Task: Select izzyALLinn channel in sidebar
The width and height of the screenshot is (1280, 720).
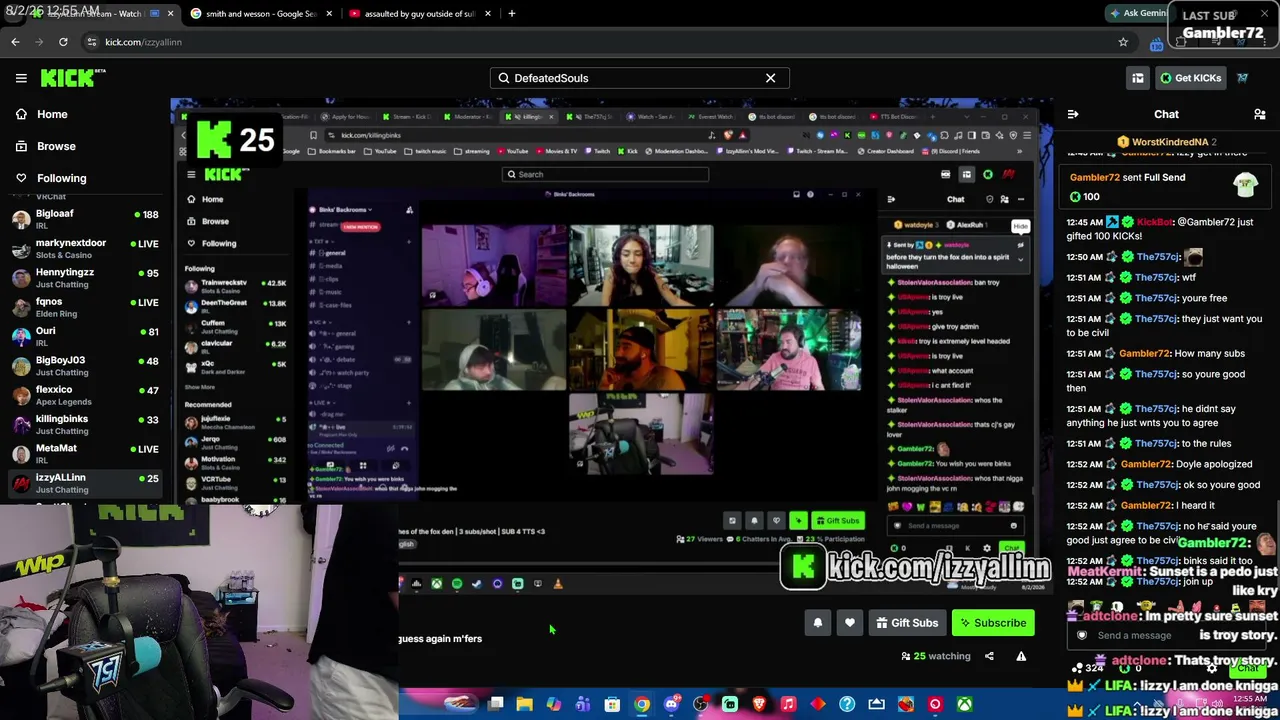Action: 84,483
